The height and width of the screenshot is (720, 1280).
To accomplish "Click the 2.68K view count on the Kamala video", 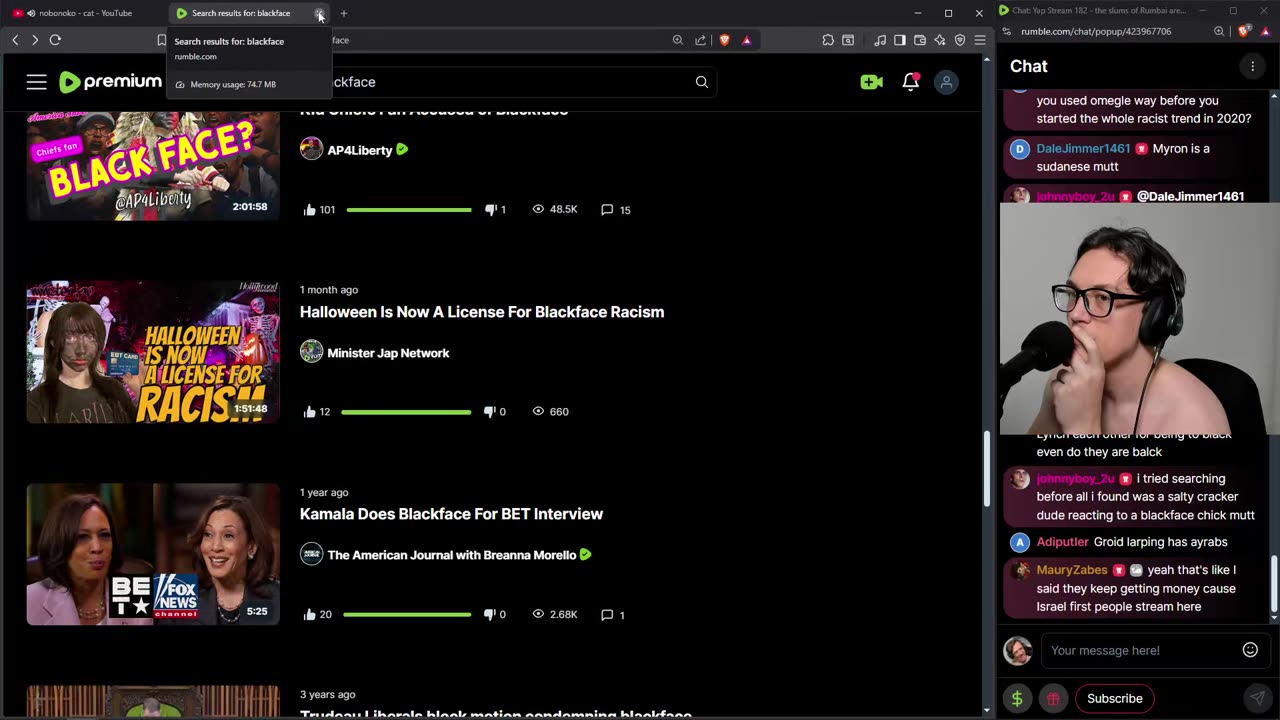I will [x=555, y=615].
